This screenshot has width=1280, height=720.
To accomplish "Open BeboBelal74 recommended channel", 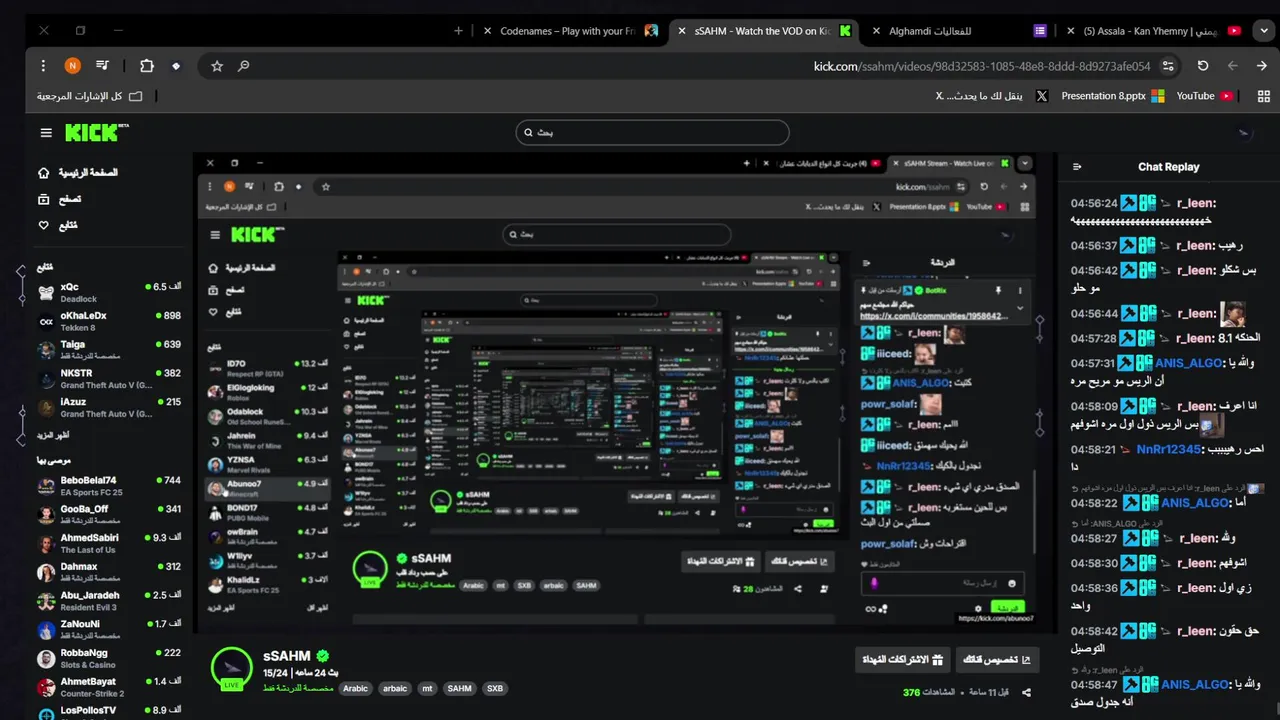I will (x=110, y=486).
